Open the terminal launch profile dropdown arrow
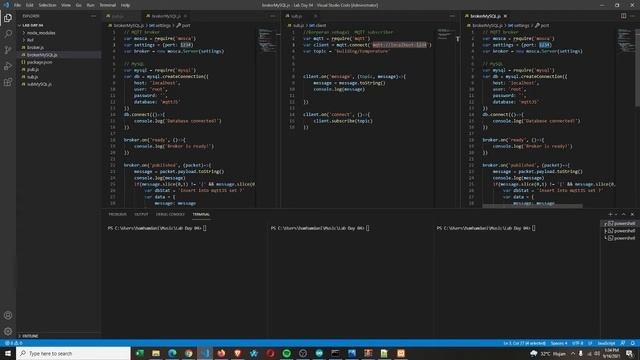Image resolution: width=640 pixels, height=360 pixels. pos(616,214)
